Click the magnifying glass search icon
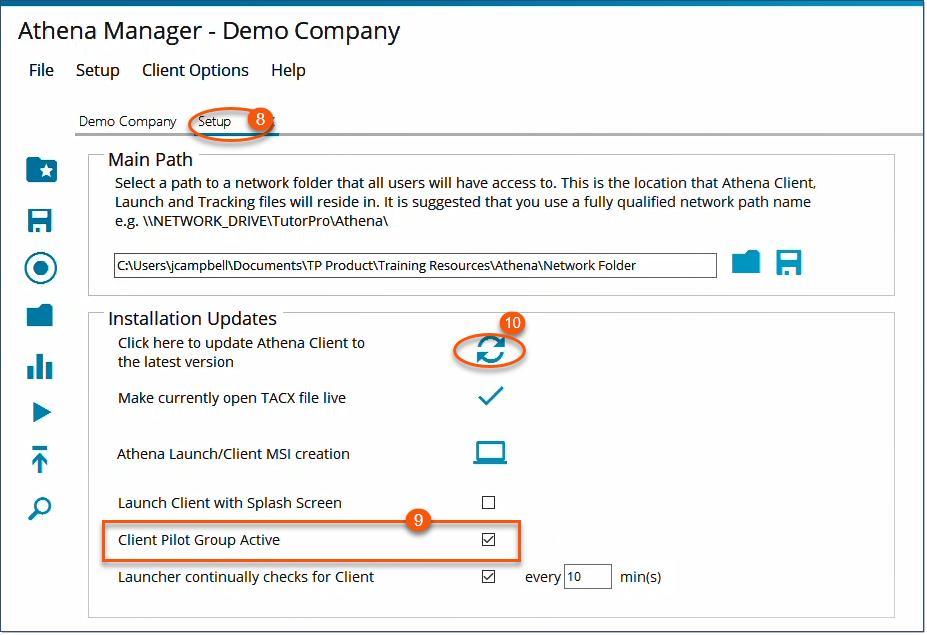This screenshot has width=927, height=635. point(40,508)
